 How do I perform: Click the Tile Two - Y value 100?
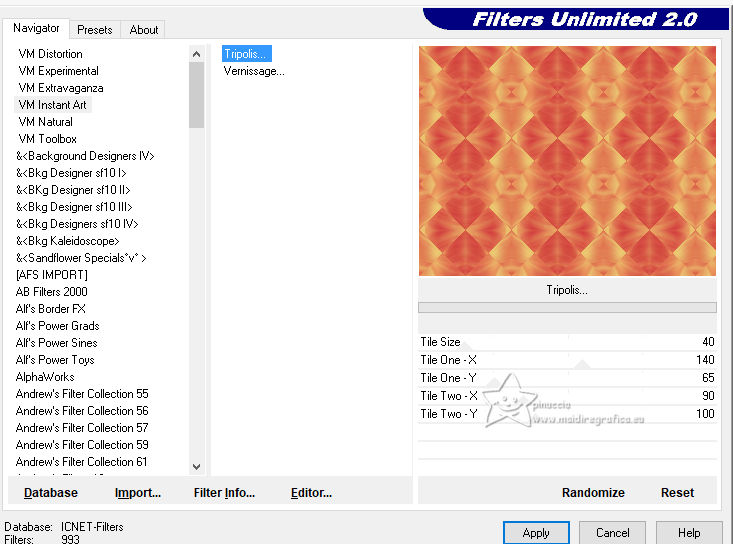coord(705,414)
